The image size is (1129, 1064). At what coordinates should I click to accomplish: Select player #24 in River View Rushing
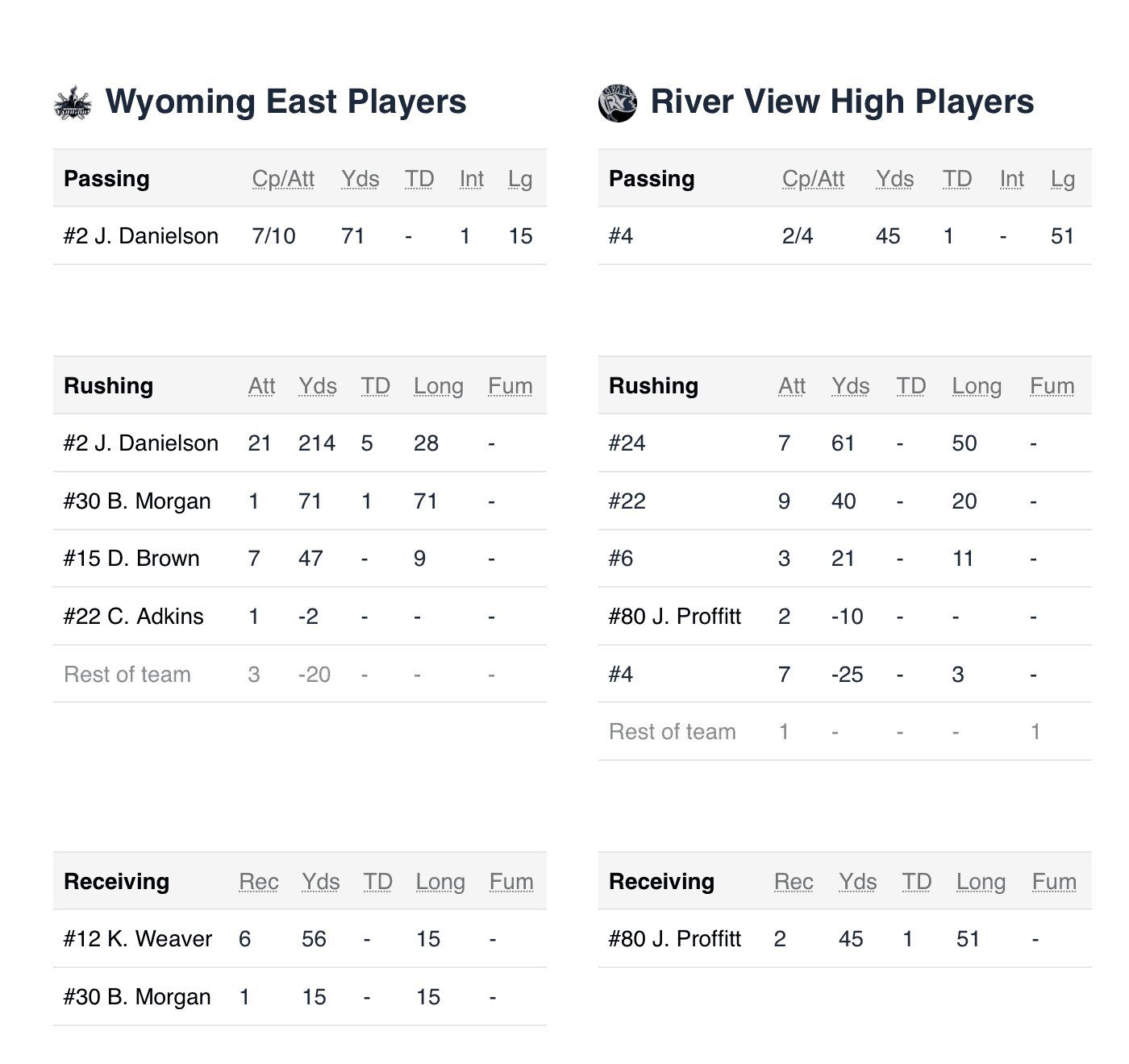pos(627,443)
